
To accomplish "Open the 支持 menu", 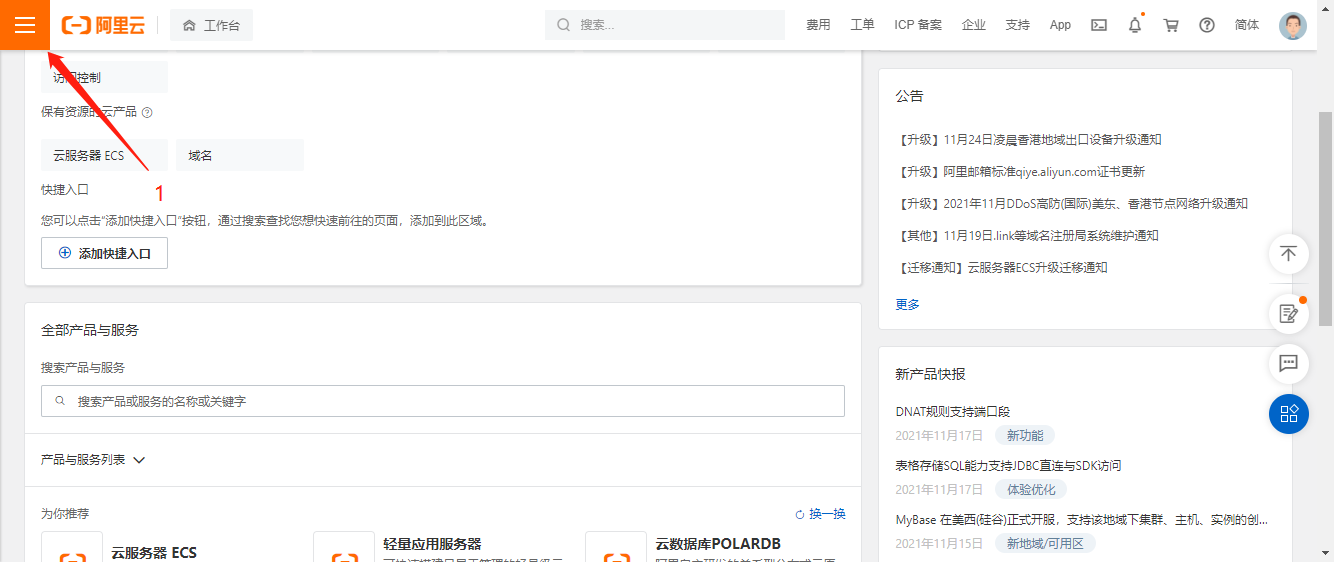I will tap(1017, 25).
